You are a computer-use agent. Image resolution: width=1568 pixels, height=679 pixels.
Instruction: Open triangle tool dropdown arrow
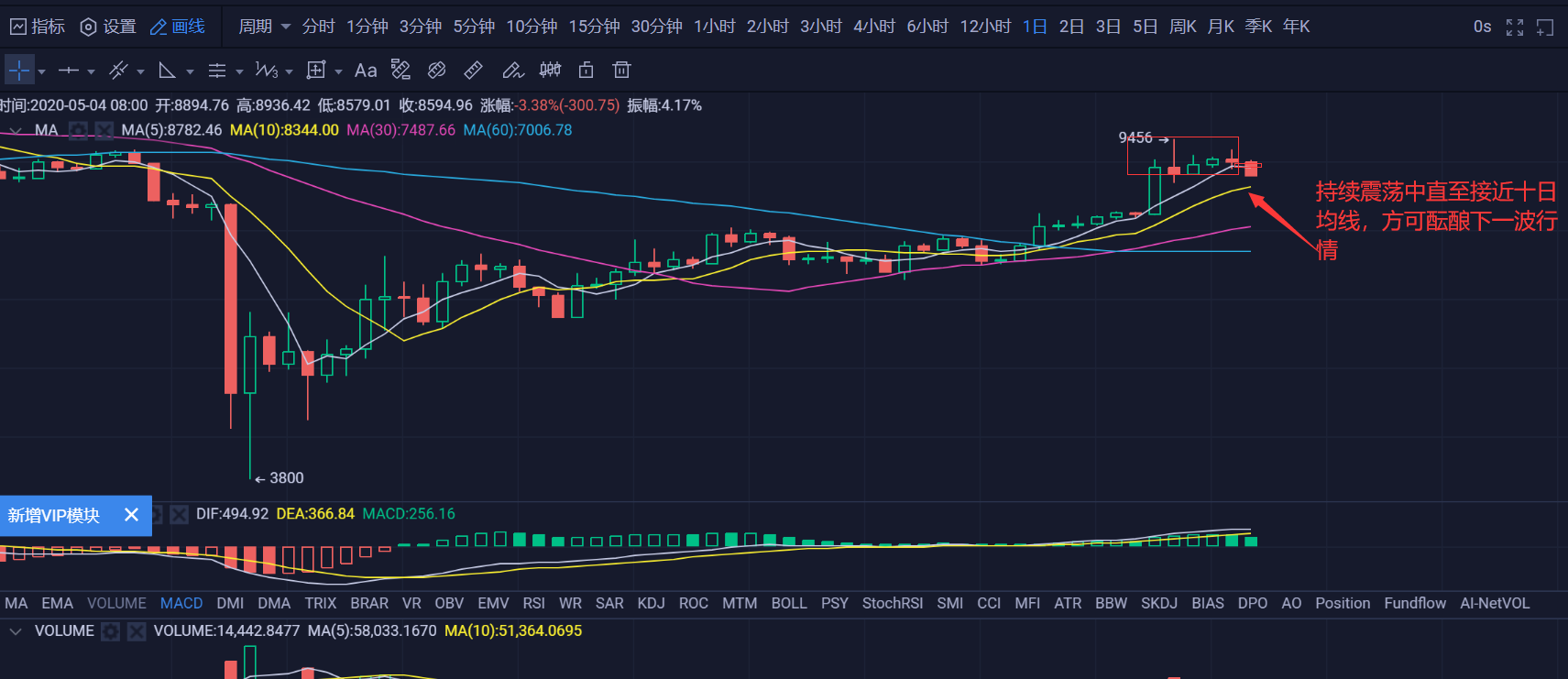pyautogui.click(x=190, y=71)
